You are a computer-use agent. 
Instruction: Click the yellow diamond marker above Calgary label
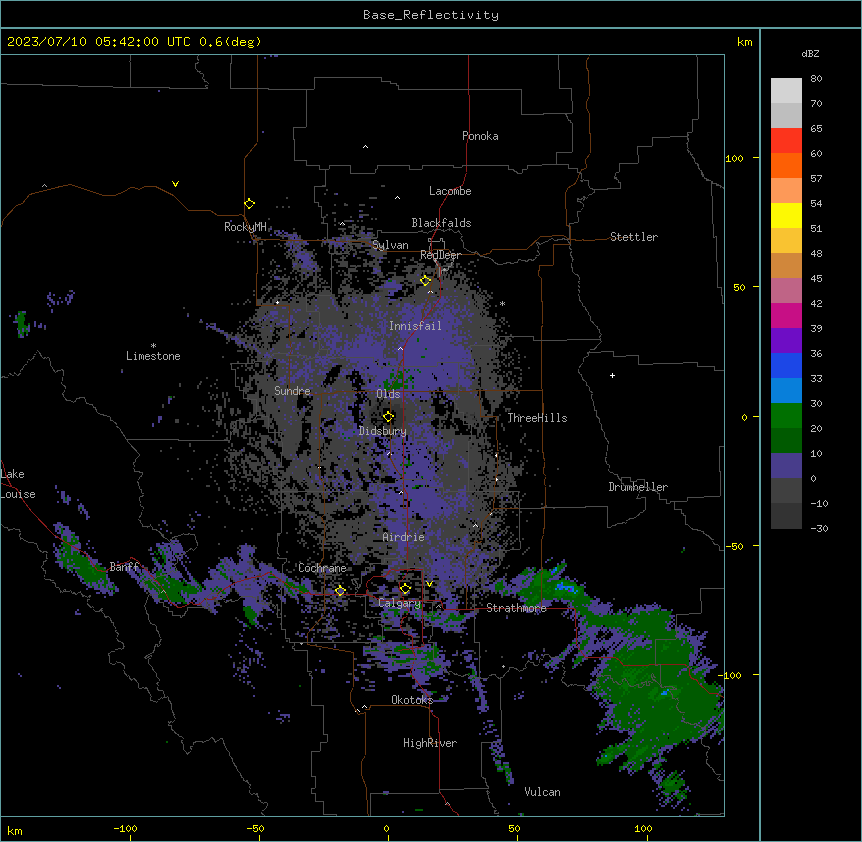click(405, 589)
